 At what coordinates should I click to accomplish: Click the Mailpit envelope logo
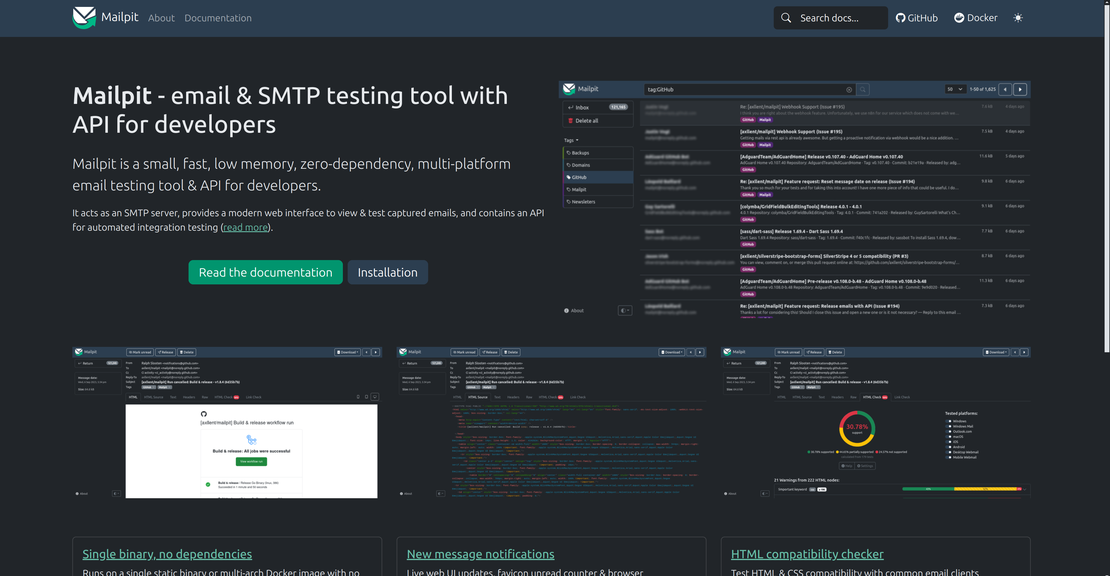click(84, 17)
